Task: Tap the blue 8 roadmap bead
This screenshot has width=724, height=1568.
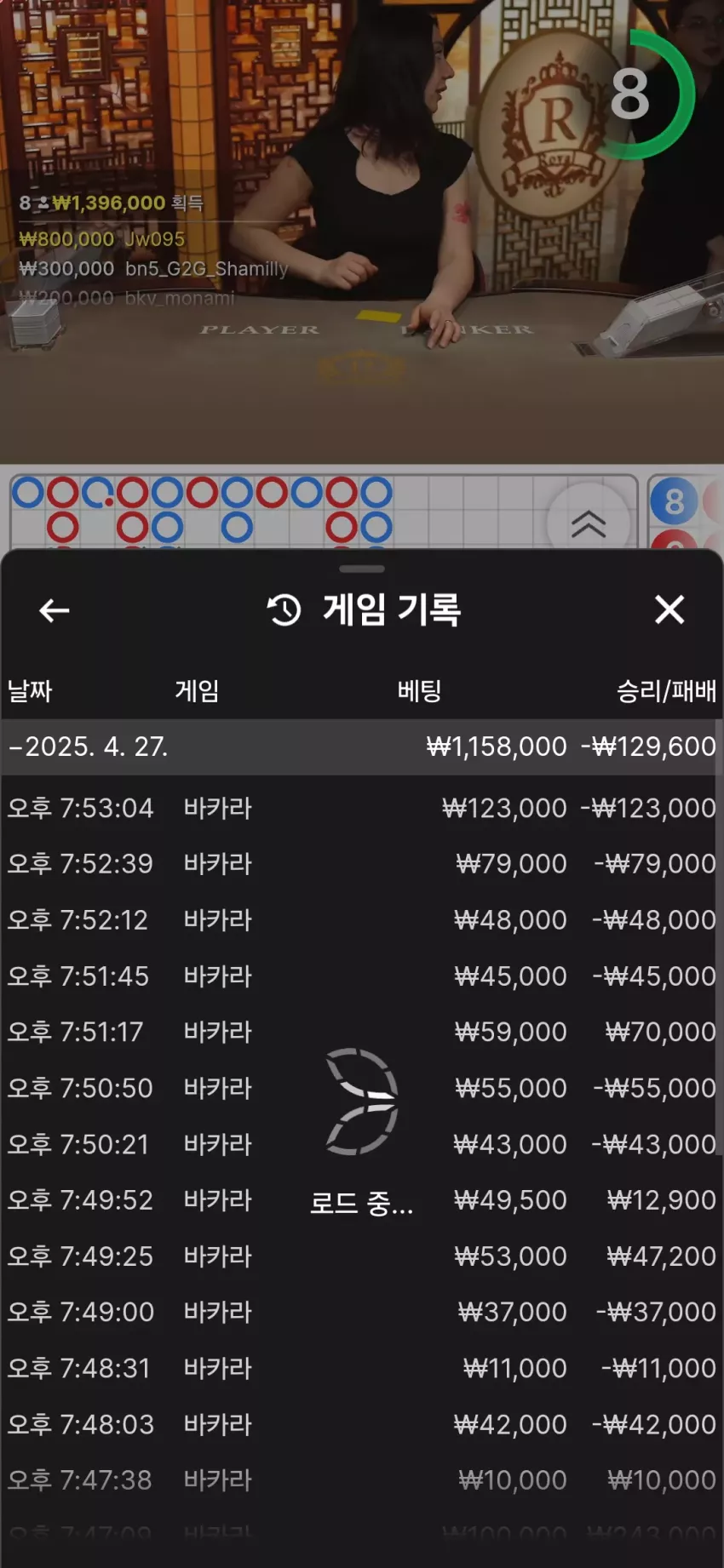Action: [x=674, y=501]
